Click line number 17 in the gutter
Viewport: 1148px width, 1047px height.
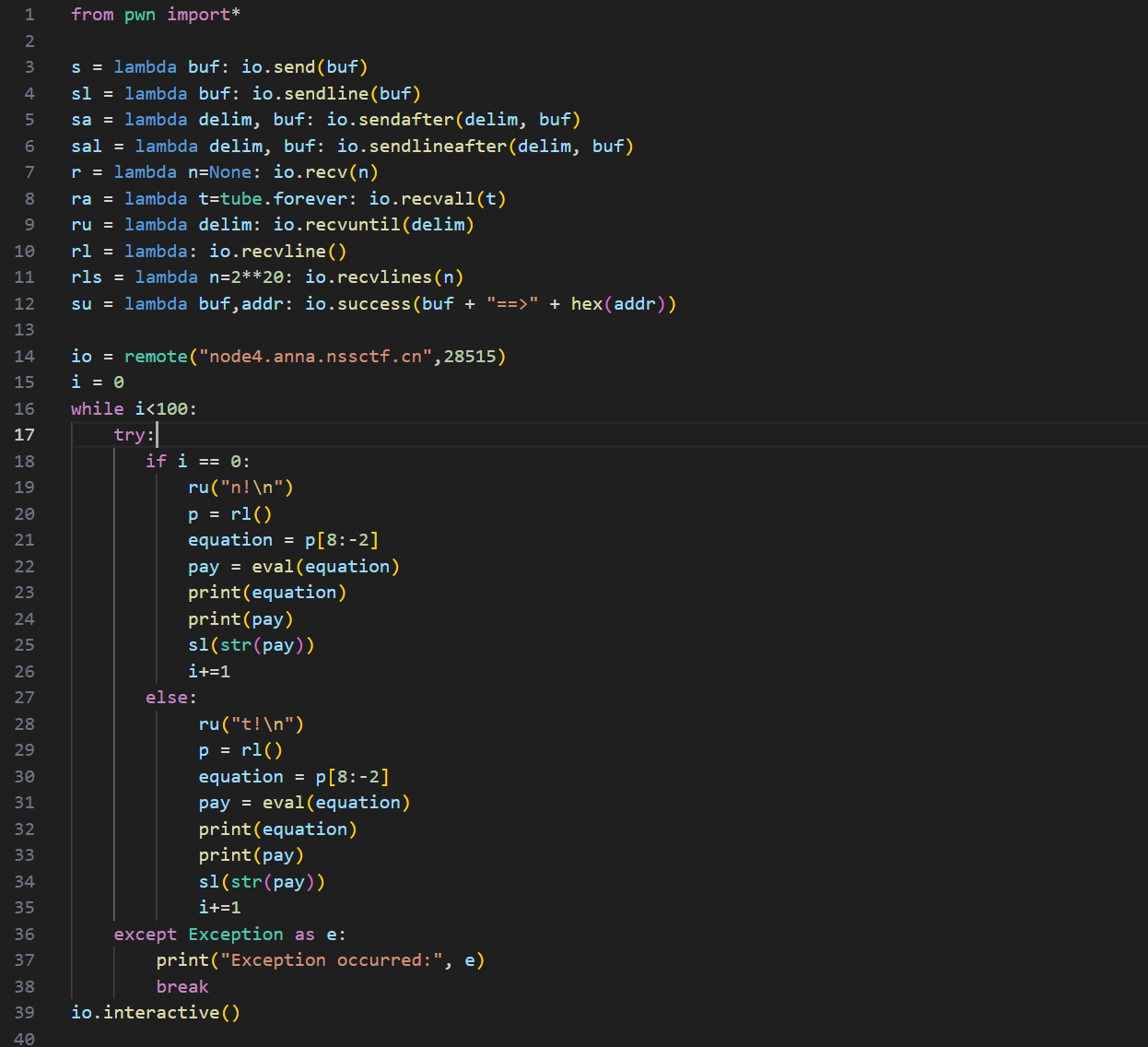pyautogui.click(x=25, y=435)
